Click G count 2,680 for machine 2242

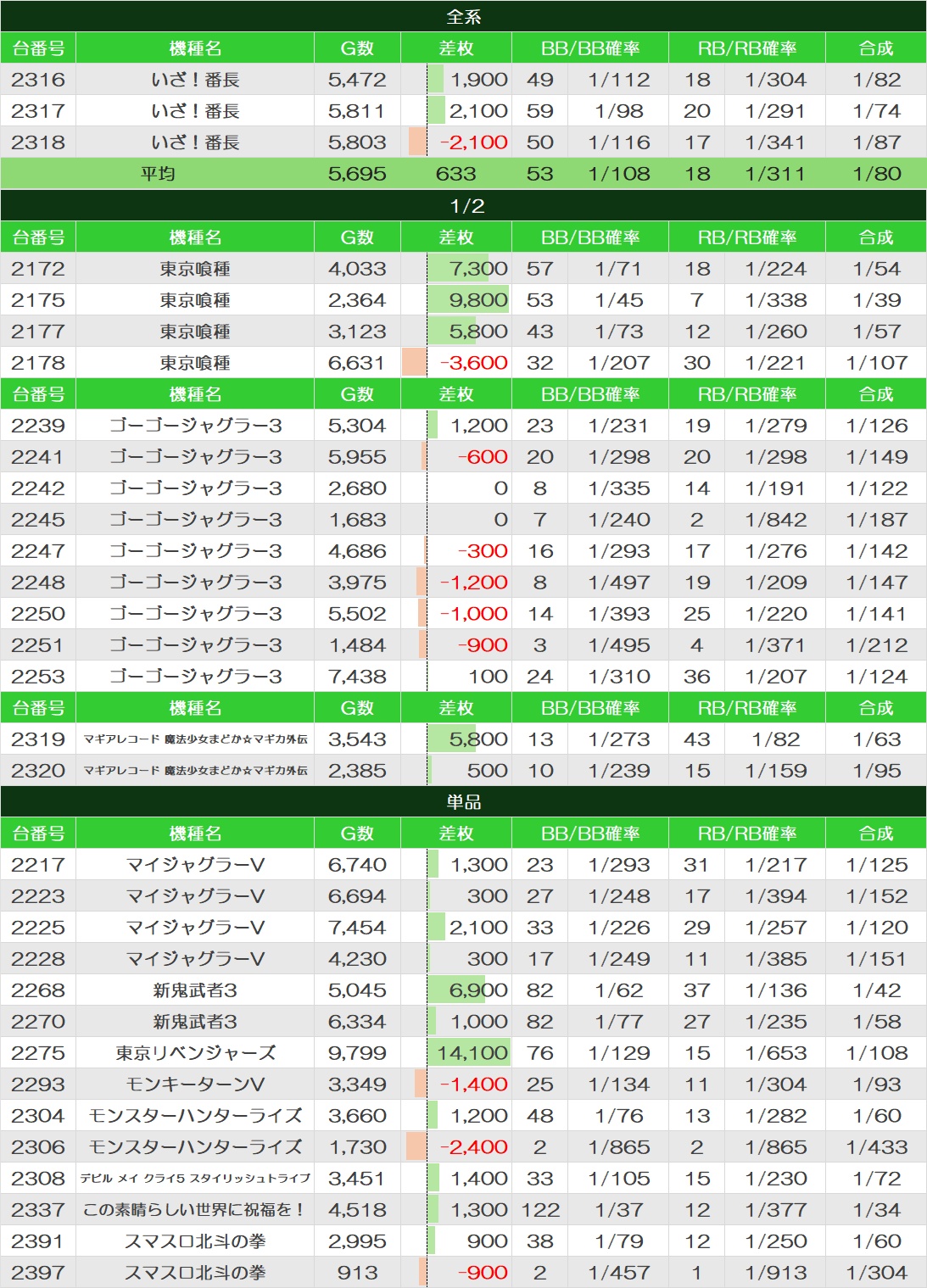click(357, 488)
